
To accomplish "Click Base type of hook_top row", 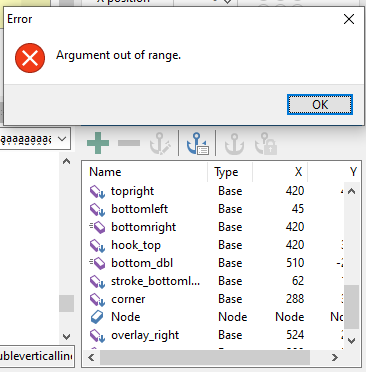I will [230, 245].
